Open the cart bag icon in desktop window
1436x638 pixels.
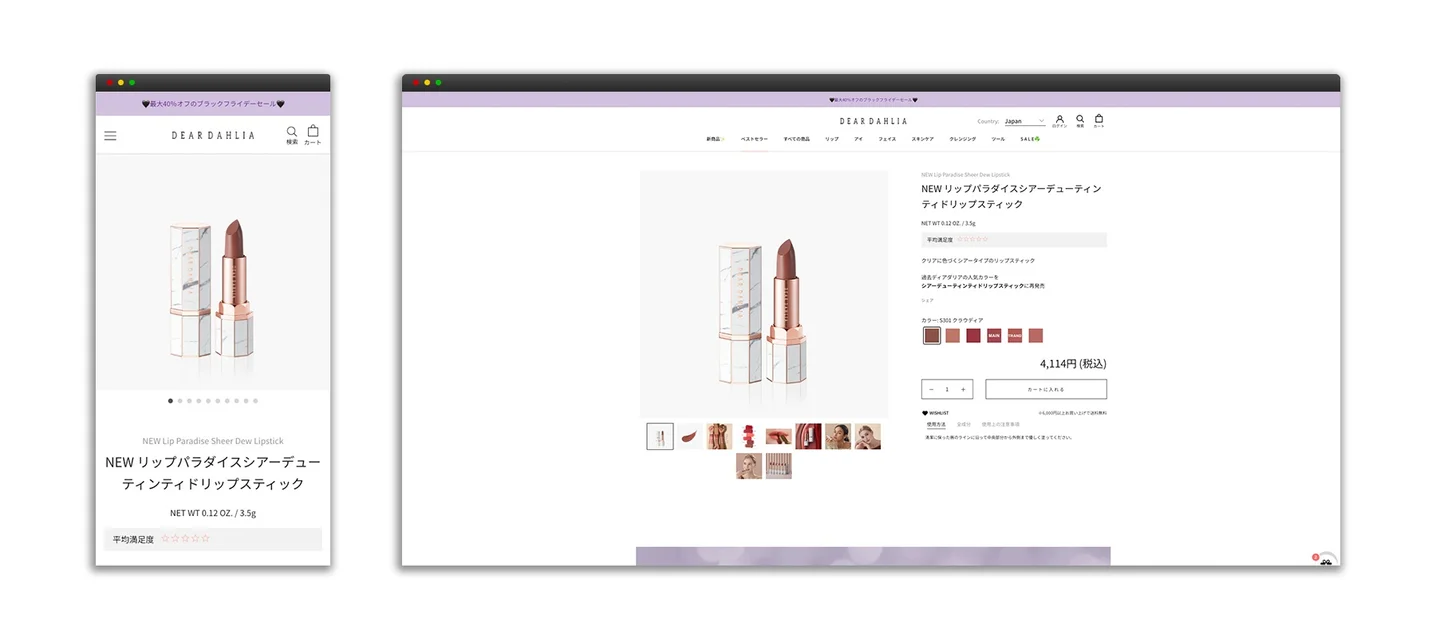(x=1099, y=119)
